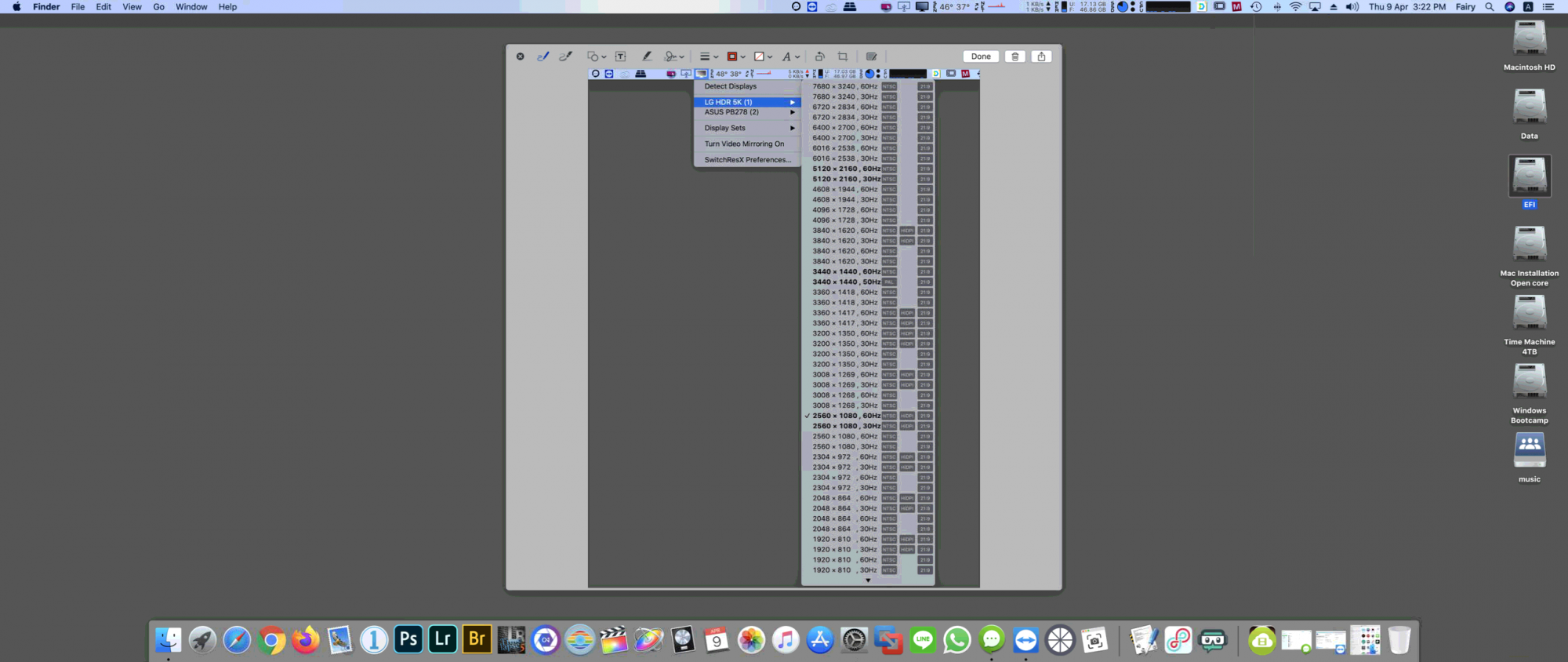The image size is (1568, 662).
Task: Open the Share button in markup toolbar
Action: pos(1041,56)
